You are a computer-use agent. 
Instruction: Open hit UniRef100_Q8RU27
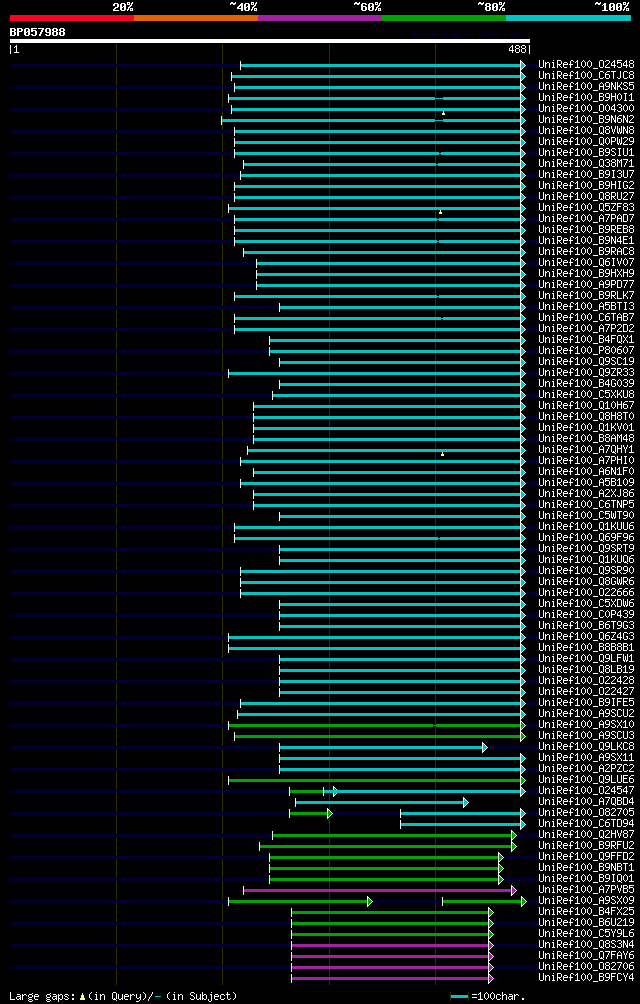586,197
